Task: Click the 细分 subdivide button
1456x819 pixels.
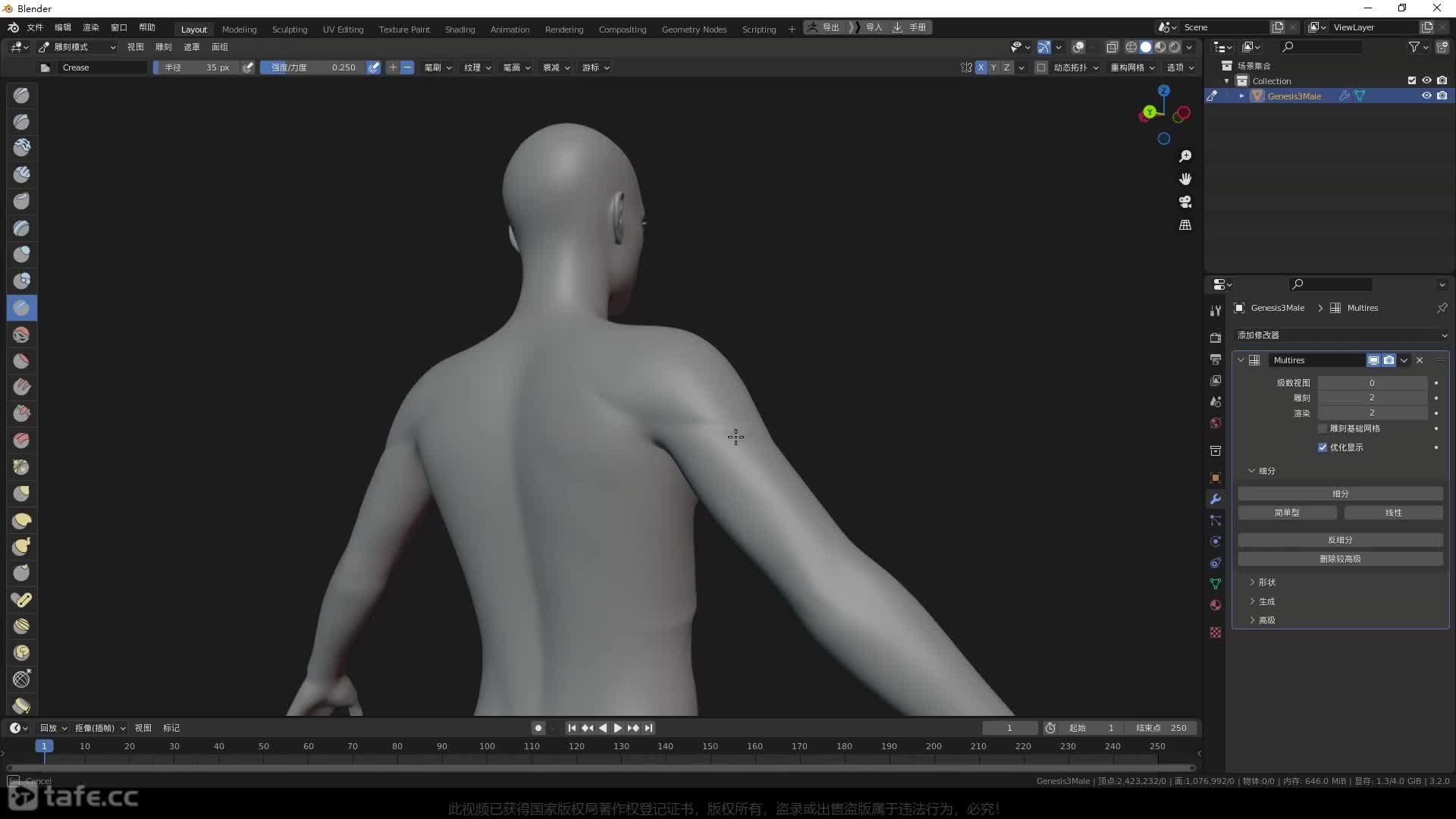Action: [1341, 494]
